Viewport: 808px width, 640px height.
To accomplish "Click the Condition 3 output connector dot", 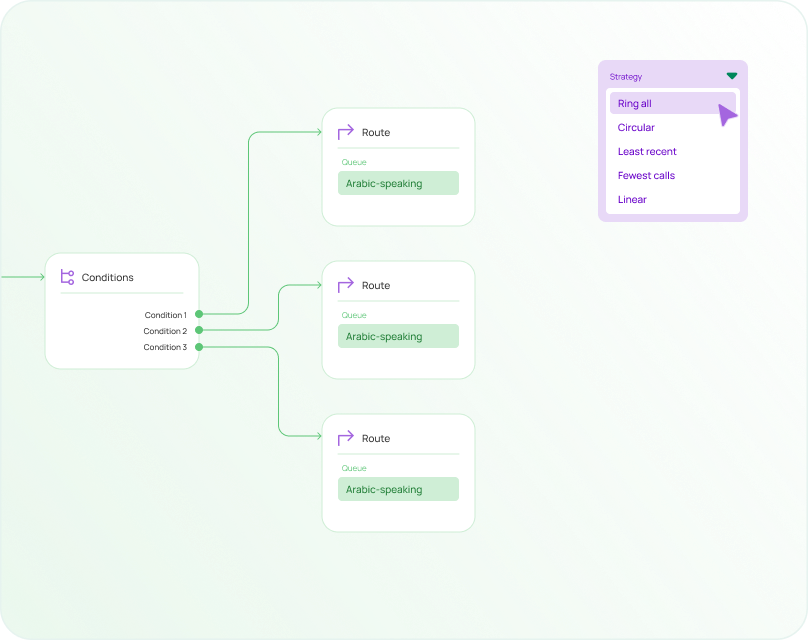I will (x=199, y=347).
